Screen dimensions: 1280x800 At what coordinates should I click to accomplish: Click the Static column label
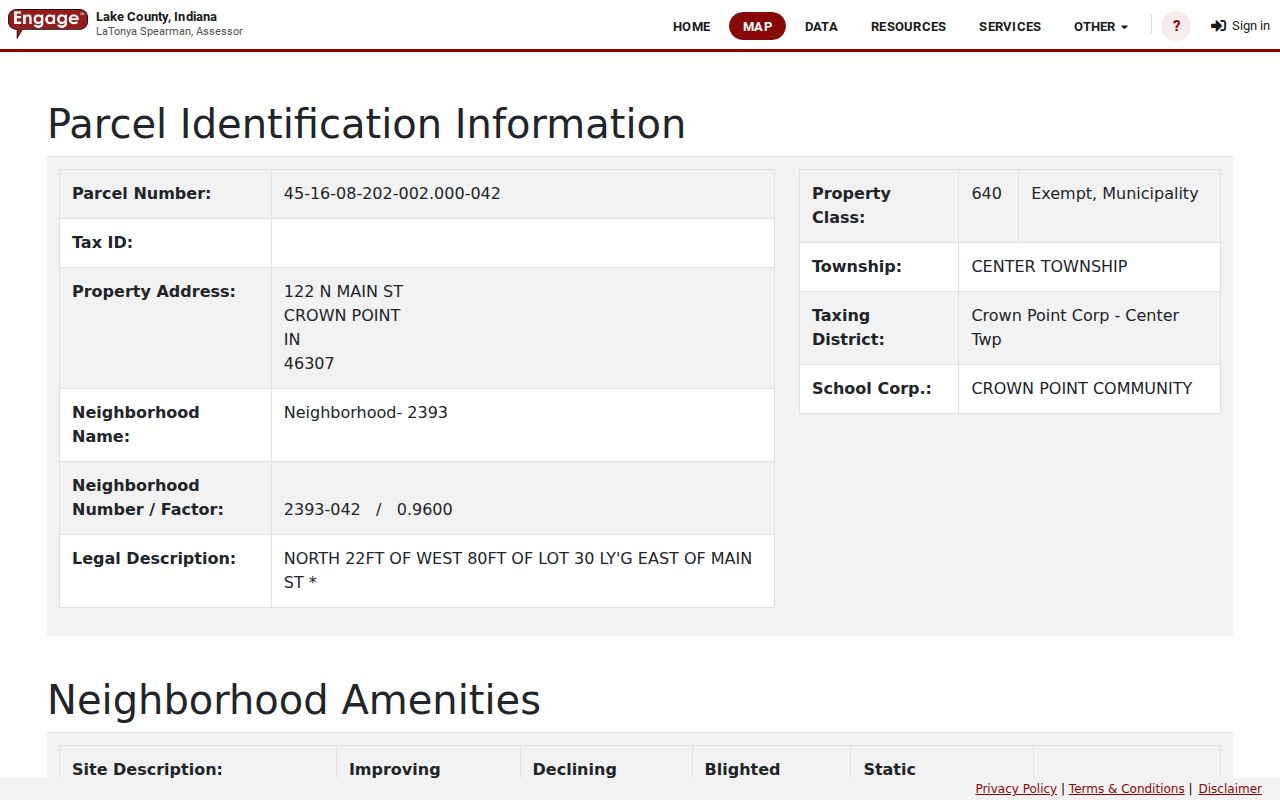890,770
